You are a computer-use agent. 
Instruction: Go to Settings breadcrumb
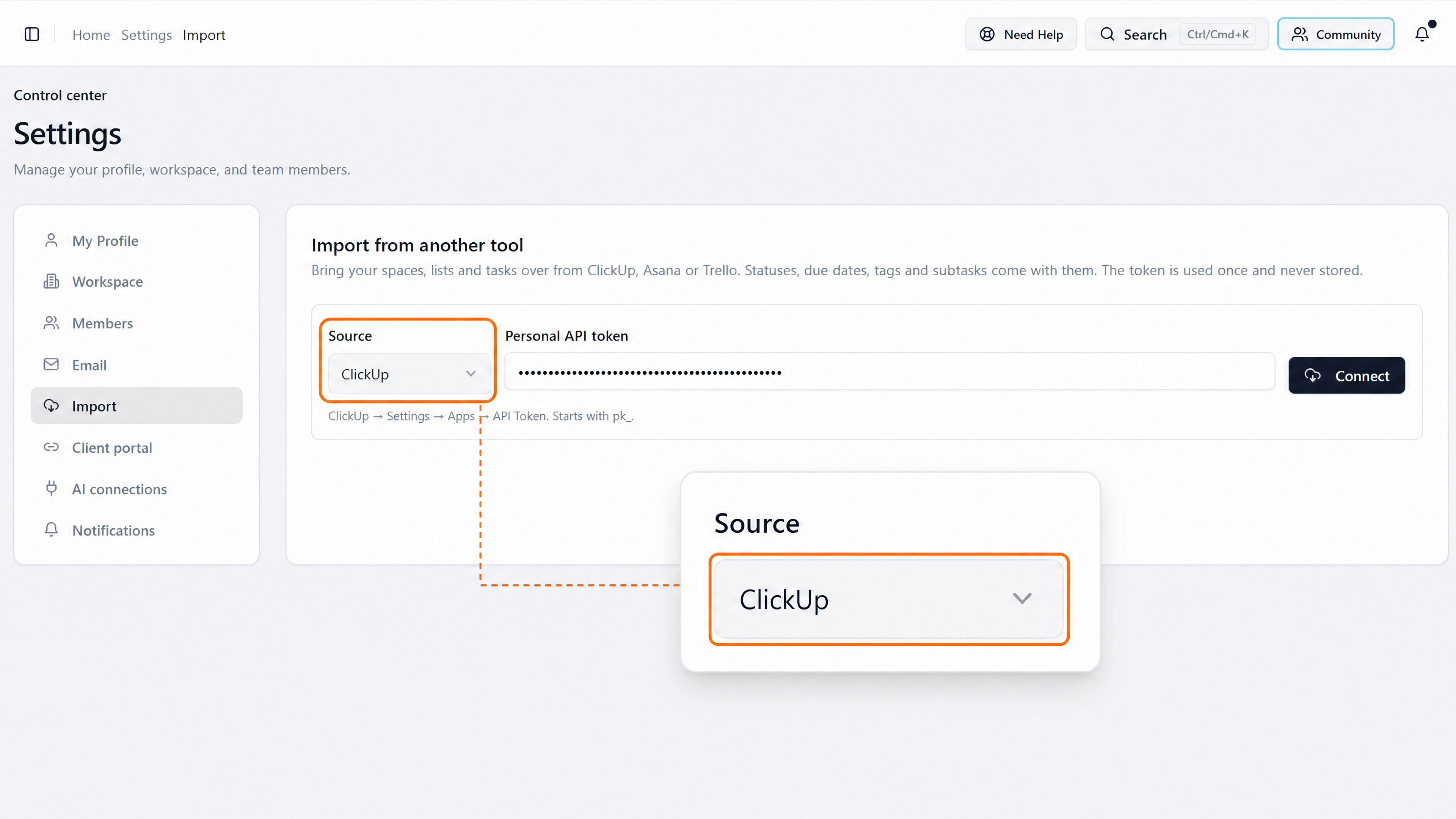pyautogui.click(x=146, y=35)
